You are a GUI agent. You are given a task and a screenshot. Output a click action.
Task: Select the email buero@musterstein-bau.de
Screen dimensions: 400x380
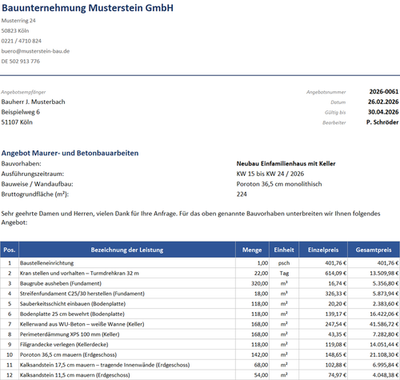coord(35,51)
